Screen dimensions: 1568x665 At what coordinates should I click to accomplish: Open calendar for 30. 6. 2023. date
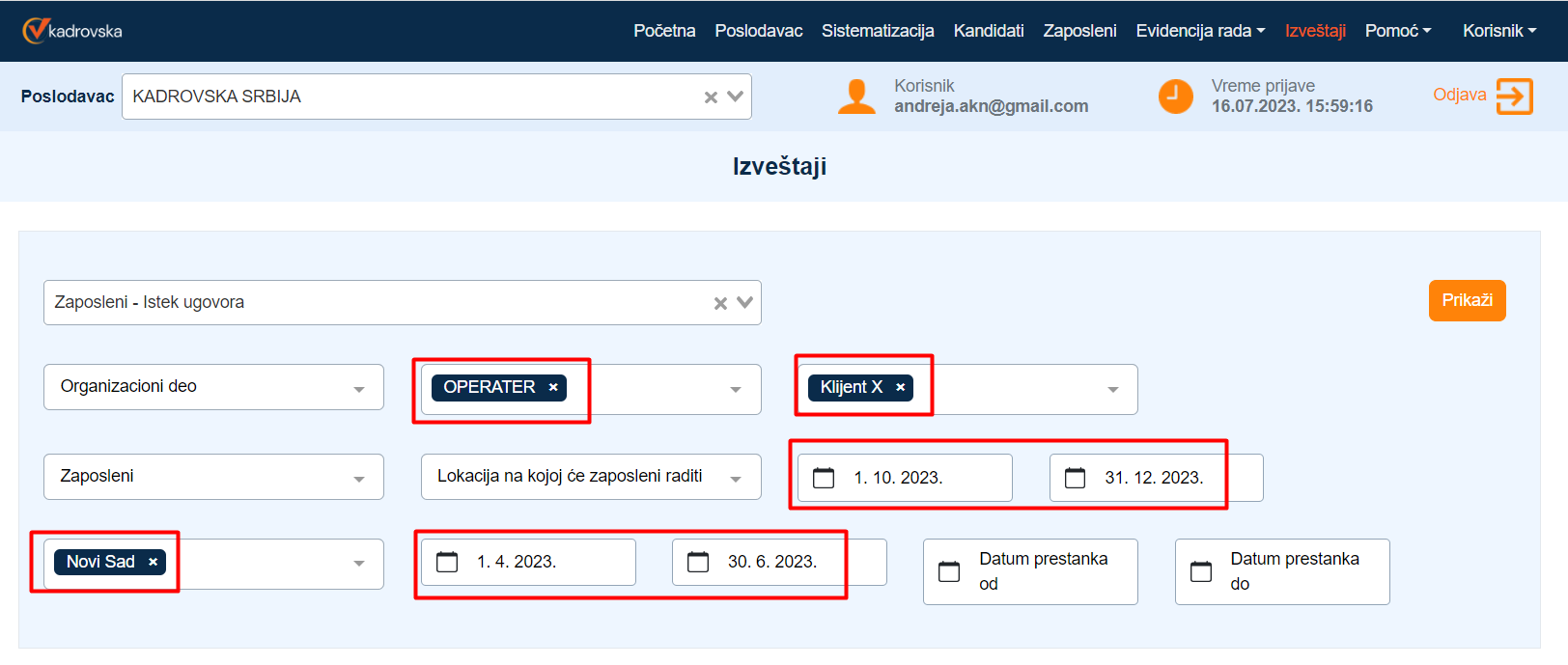698,562
